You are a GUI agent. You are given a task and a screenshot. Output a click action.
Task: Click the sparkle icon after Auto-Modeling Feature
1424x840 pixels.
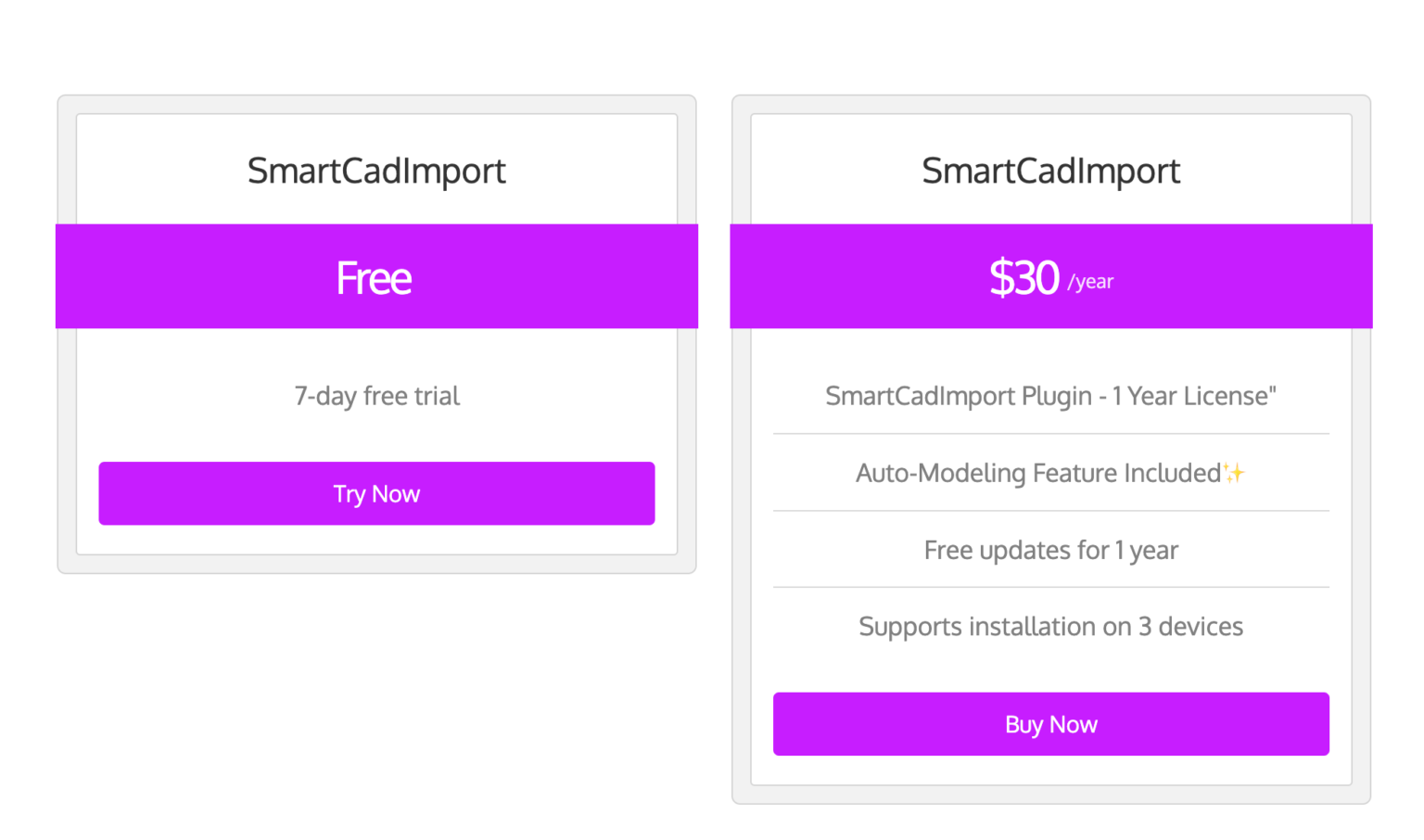tap(1234, 473)
